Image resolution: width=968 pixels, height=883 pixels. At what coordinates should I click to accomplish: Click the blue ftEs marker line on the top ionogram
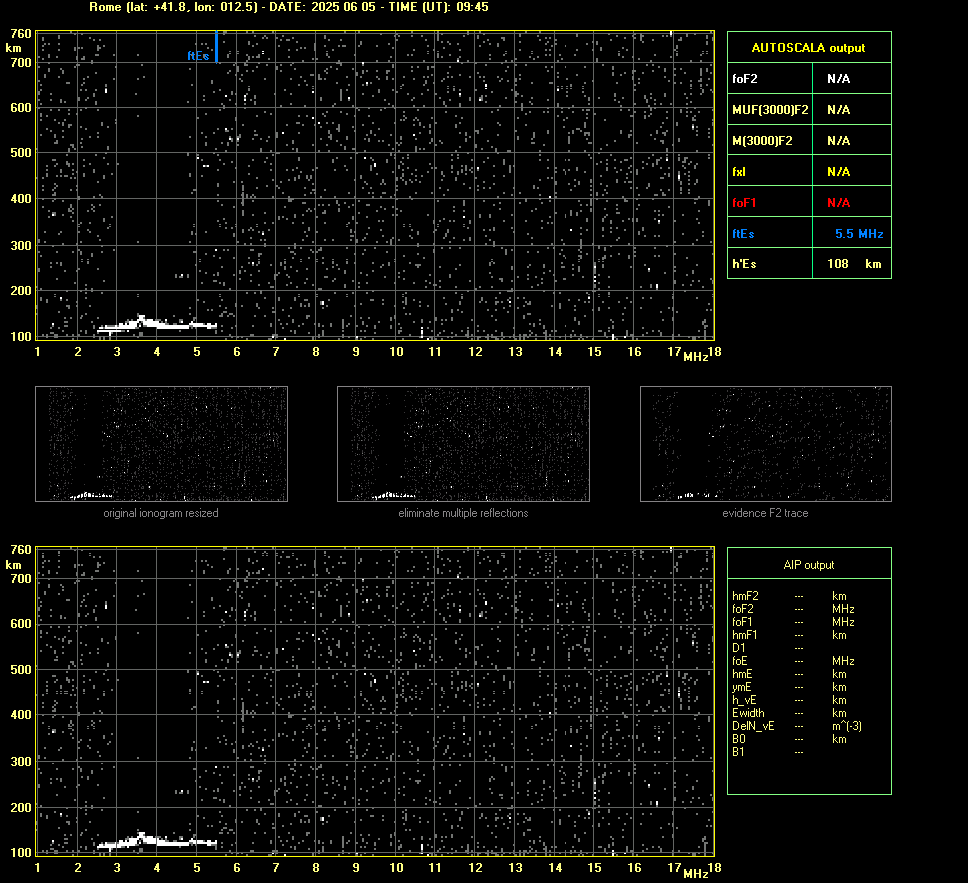click(x=216, y=46)
